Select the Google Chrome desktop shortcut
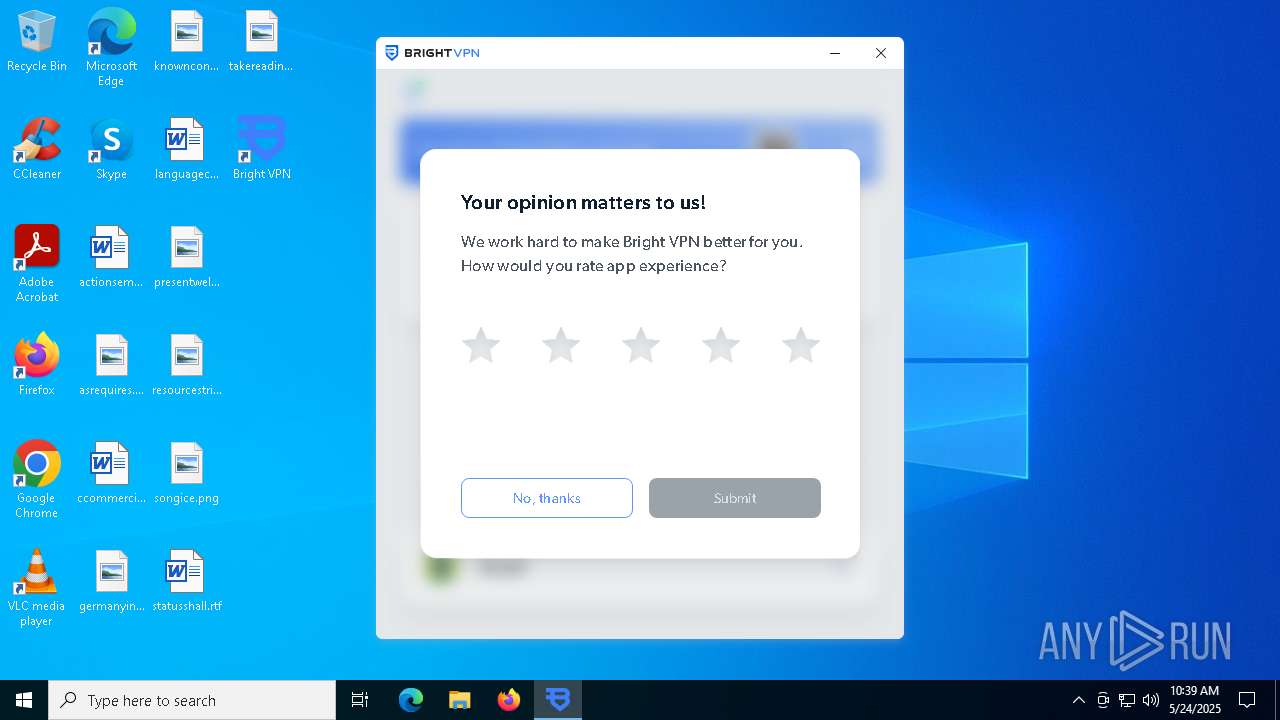The image size is (1280, 720). point(37,480)
